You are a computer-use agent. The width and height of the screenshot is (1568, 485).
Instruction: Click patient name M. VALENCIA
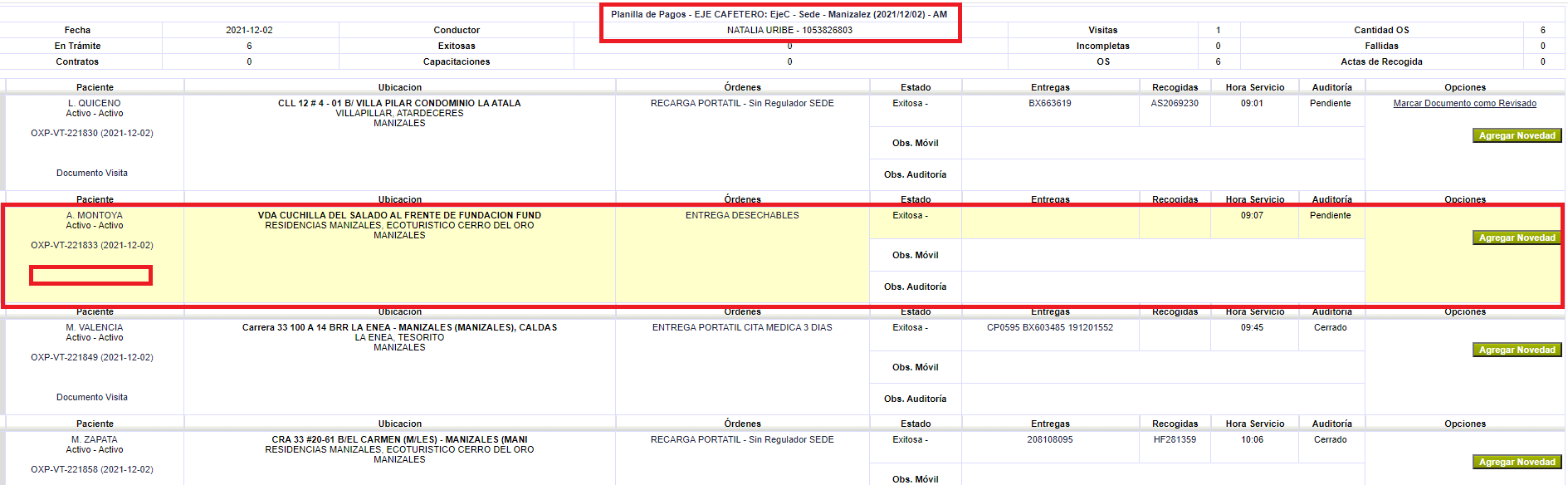click(95, 327)
